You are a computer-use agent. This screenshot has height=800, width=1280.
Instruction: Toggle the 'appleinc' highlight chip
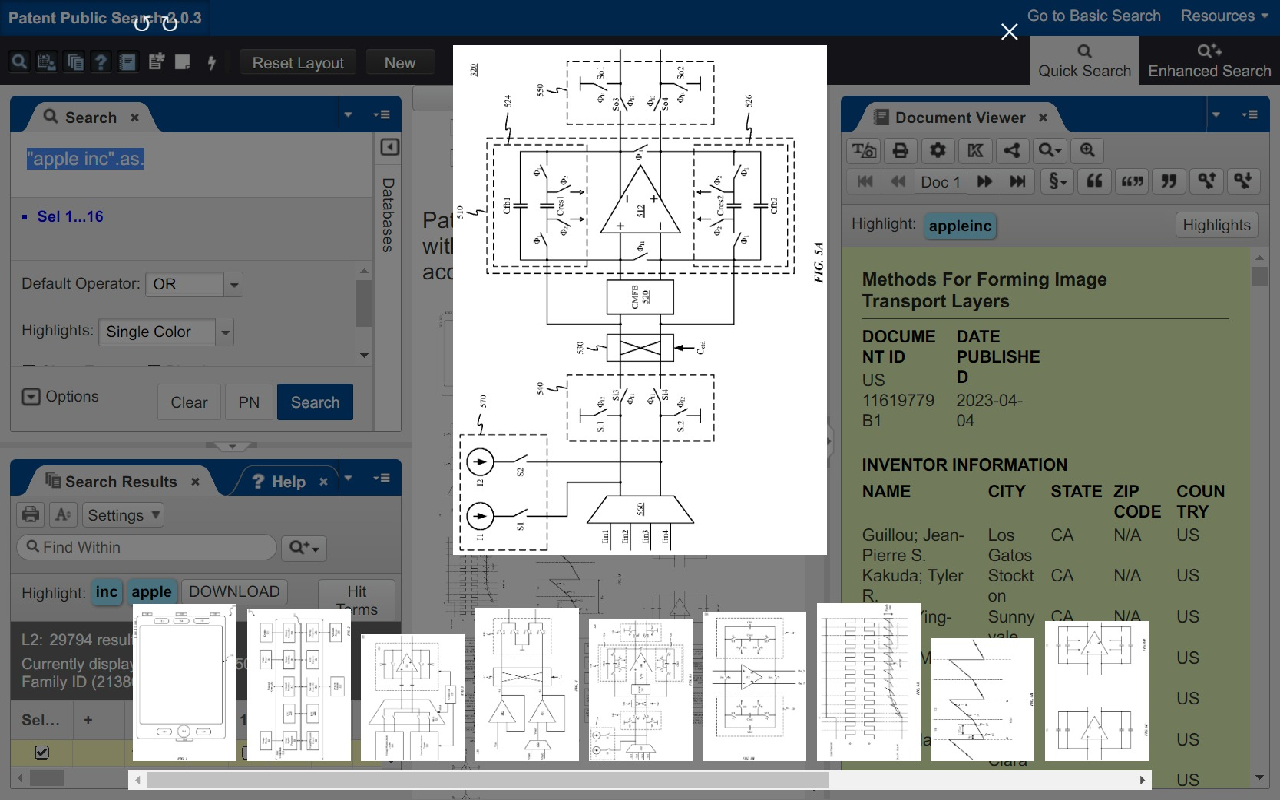960,226
